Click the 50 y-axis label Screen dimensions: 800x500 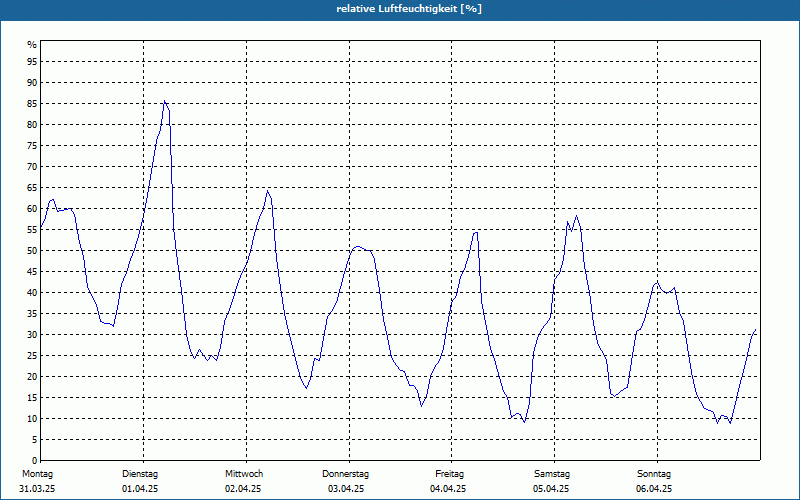coord(32,251)
